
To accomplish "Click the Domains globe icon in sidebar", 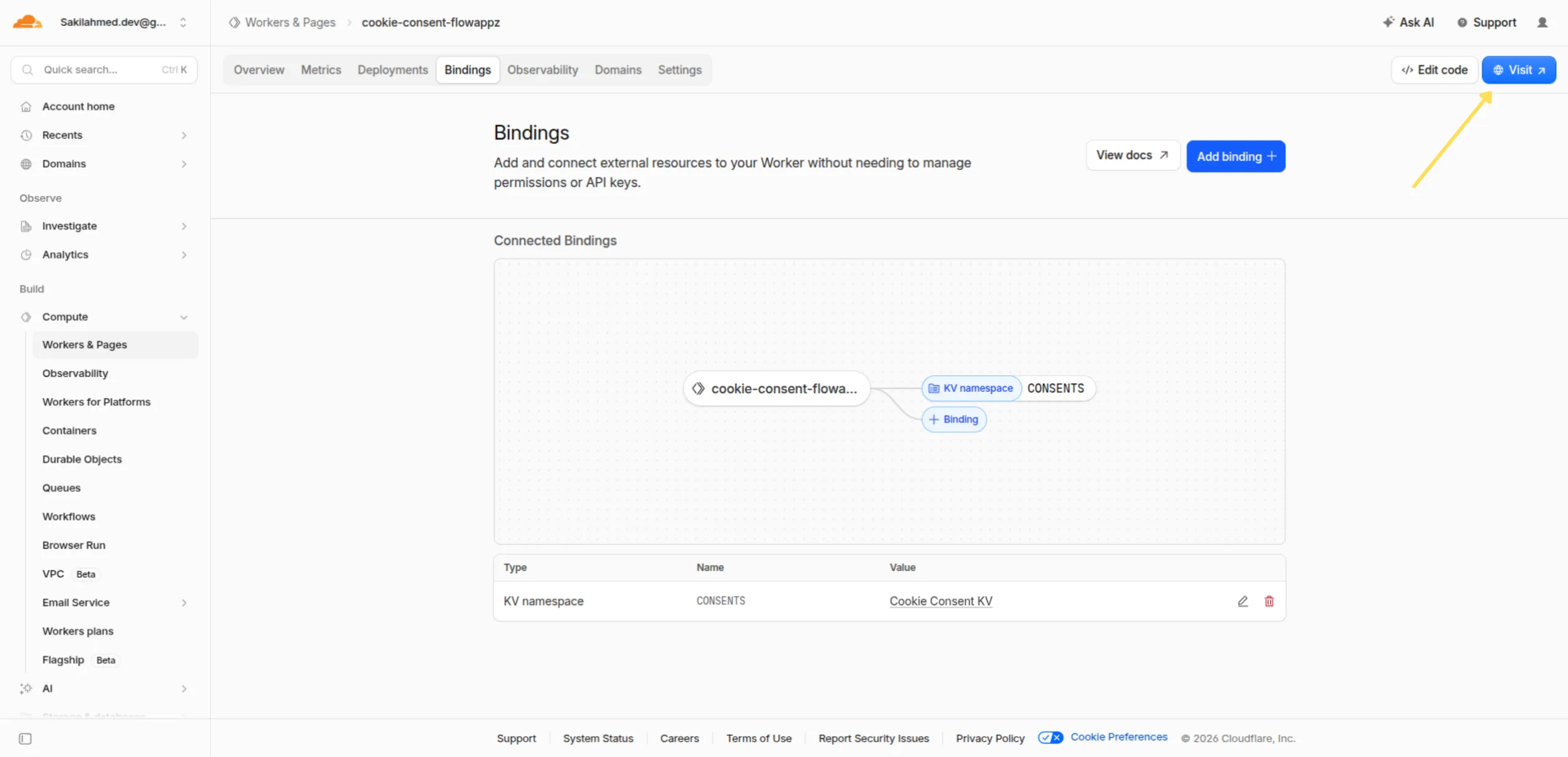I will pyautogui.click(x=26, y=164).
